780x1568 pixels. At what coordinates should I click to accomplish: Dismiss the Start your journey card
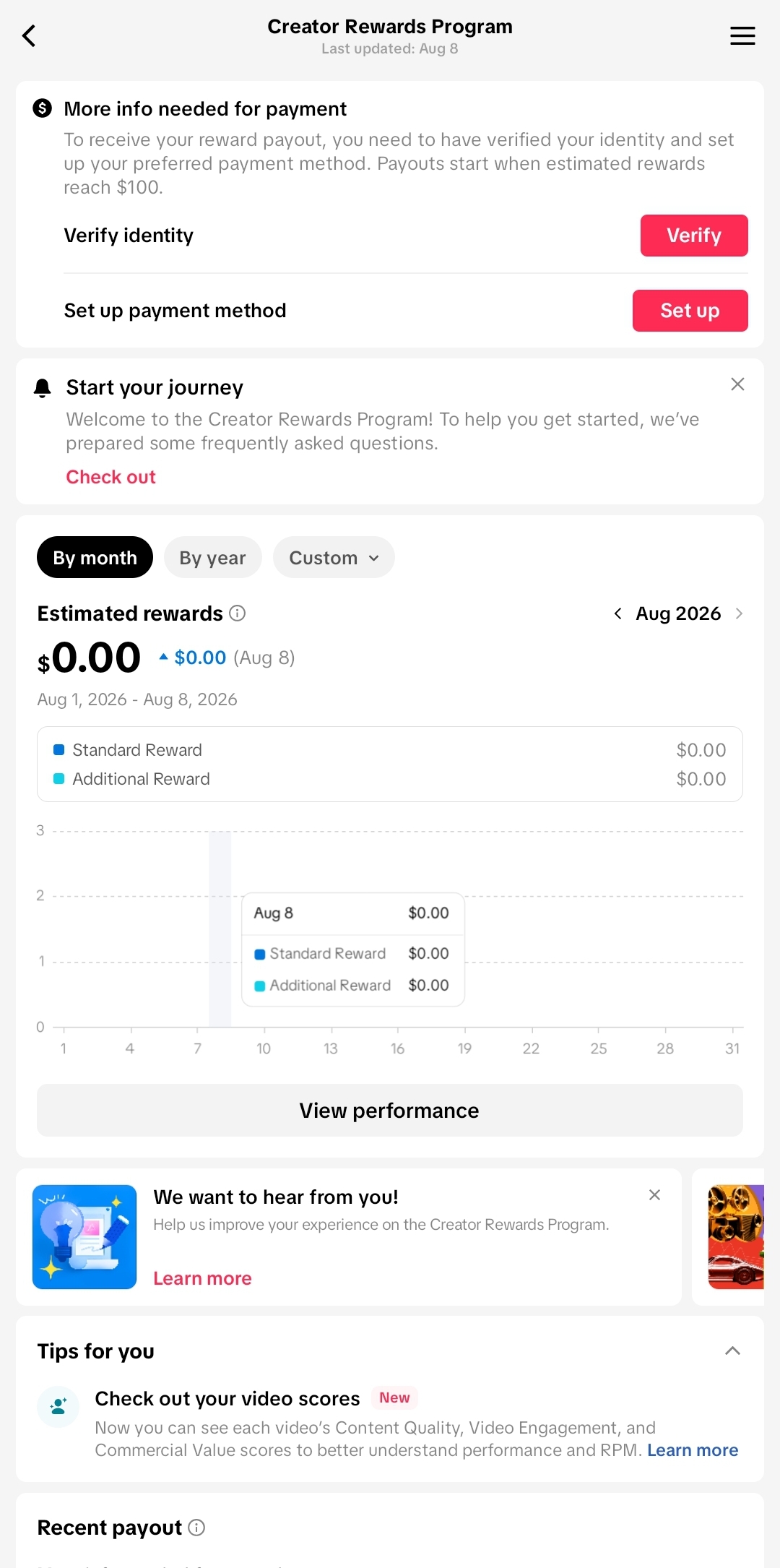click(737, 384)
